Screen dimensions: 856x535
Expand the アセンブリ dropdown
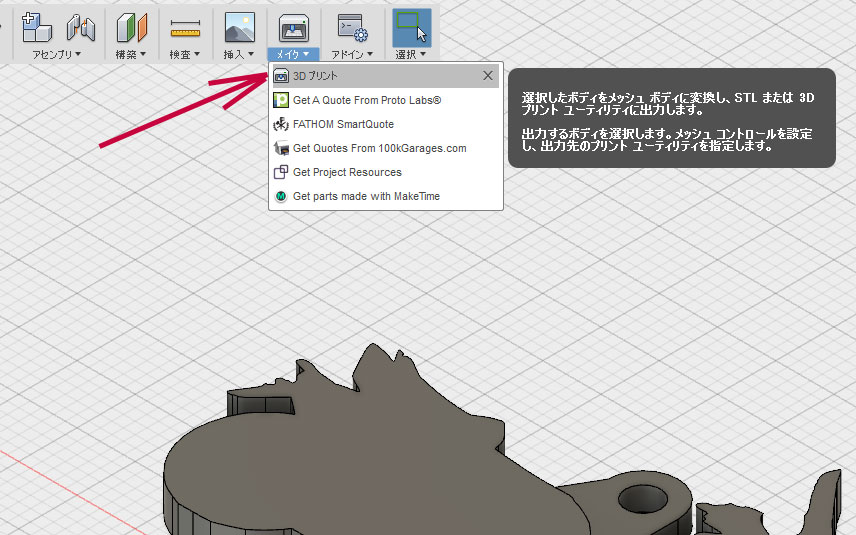point(57,54)
